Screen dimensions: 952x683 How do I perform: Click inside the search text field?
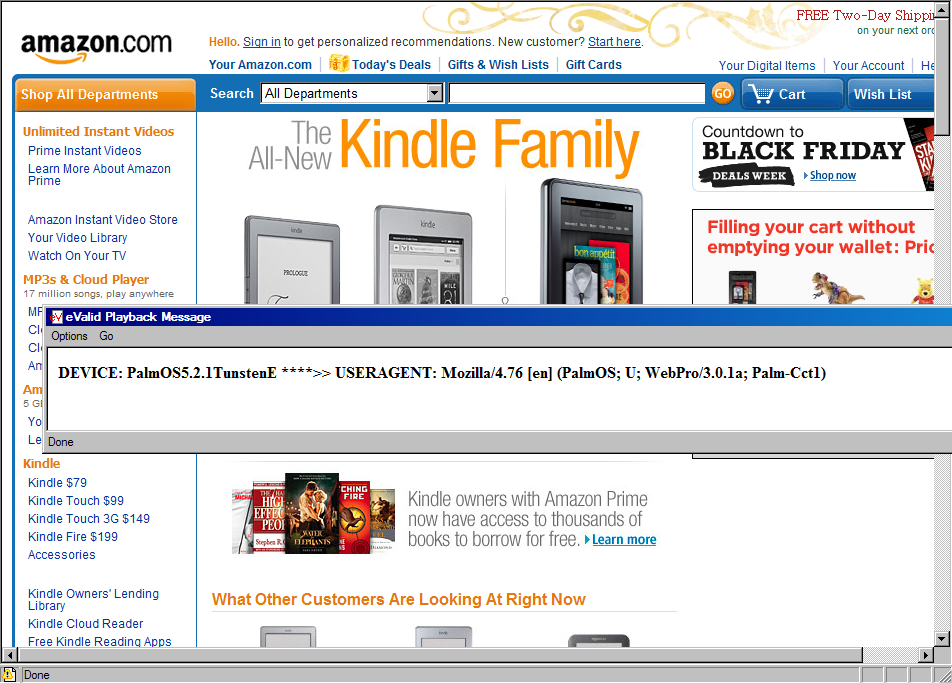[577, 93]
